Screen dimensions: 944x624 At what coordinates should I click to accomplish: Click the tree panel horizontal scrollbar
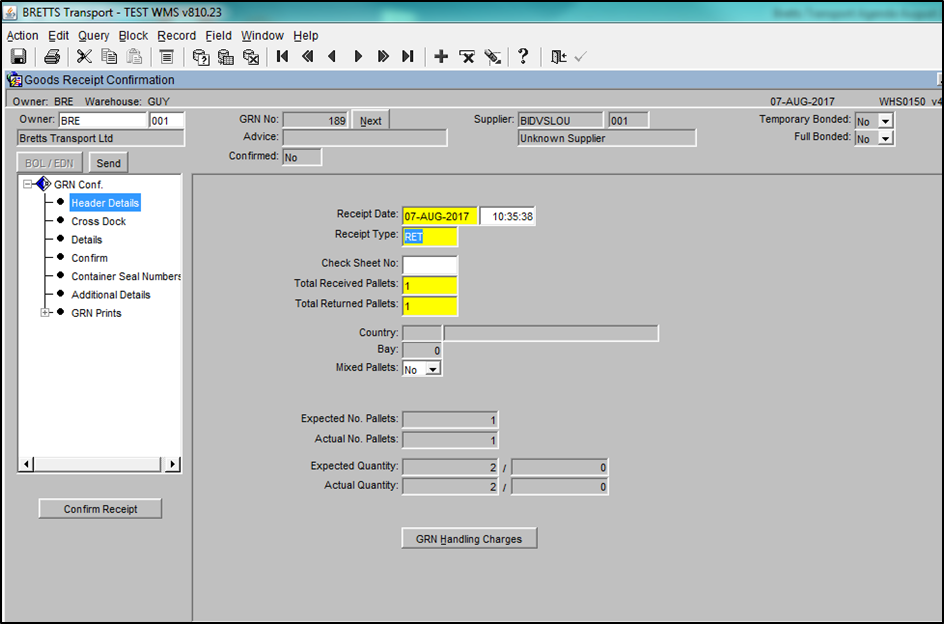click(99, 464)
